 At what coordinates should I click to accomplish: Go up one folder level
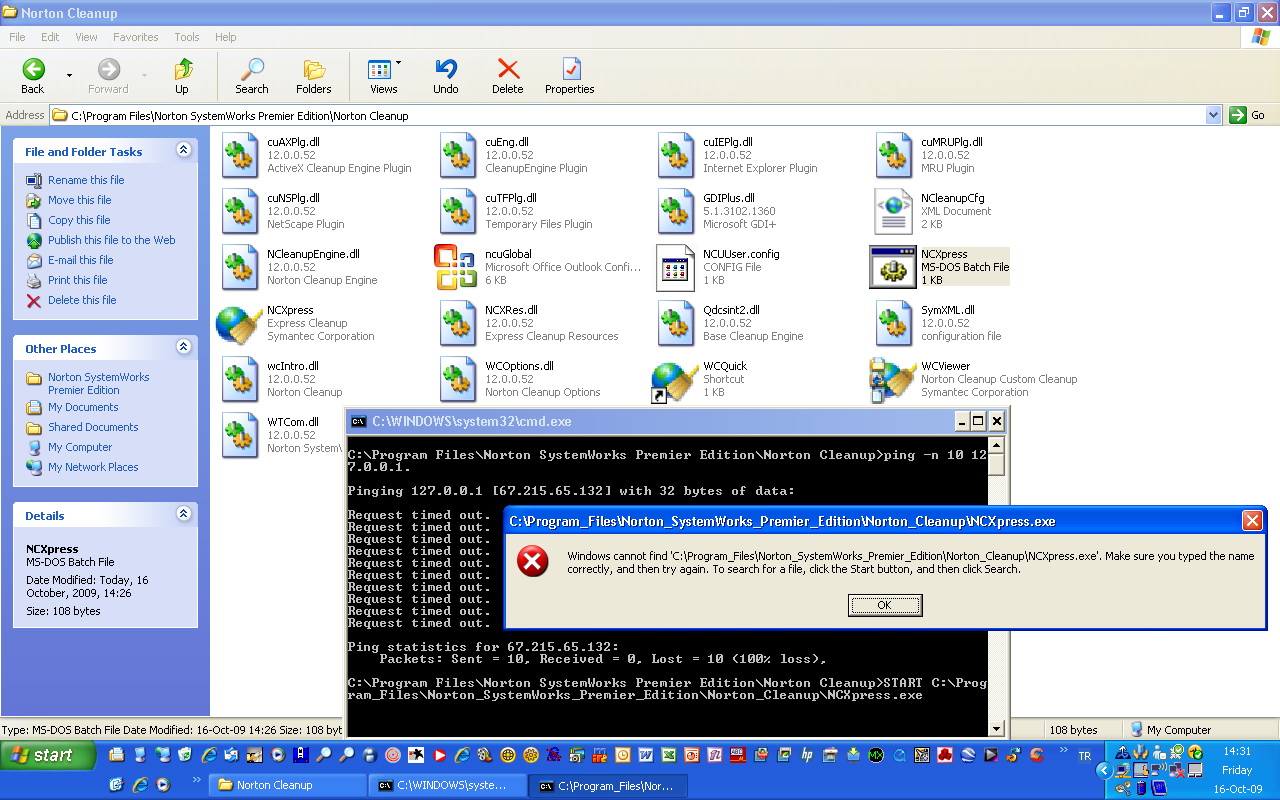point(182,76)
